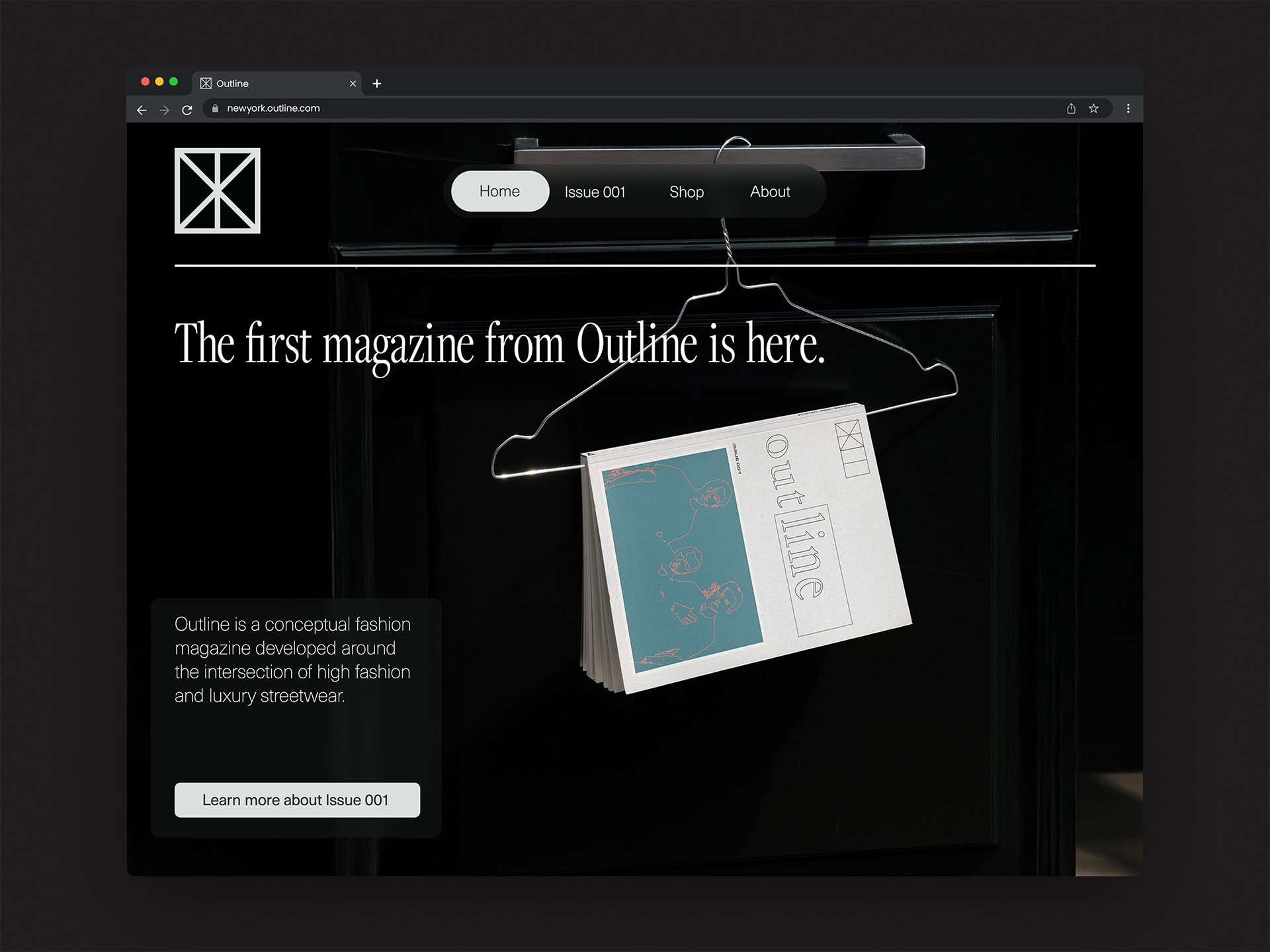1270x952 pixels.
Task: Click the green maximize window button
Action: 173,82
